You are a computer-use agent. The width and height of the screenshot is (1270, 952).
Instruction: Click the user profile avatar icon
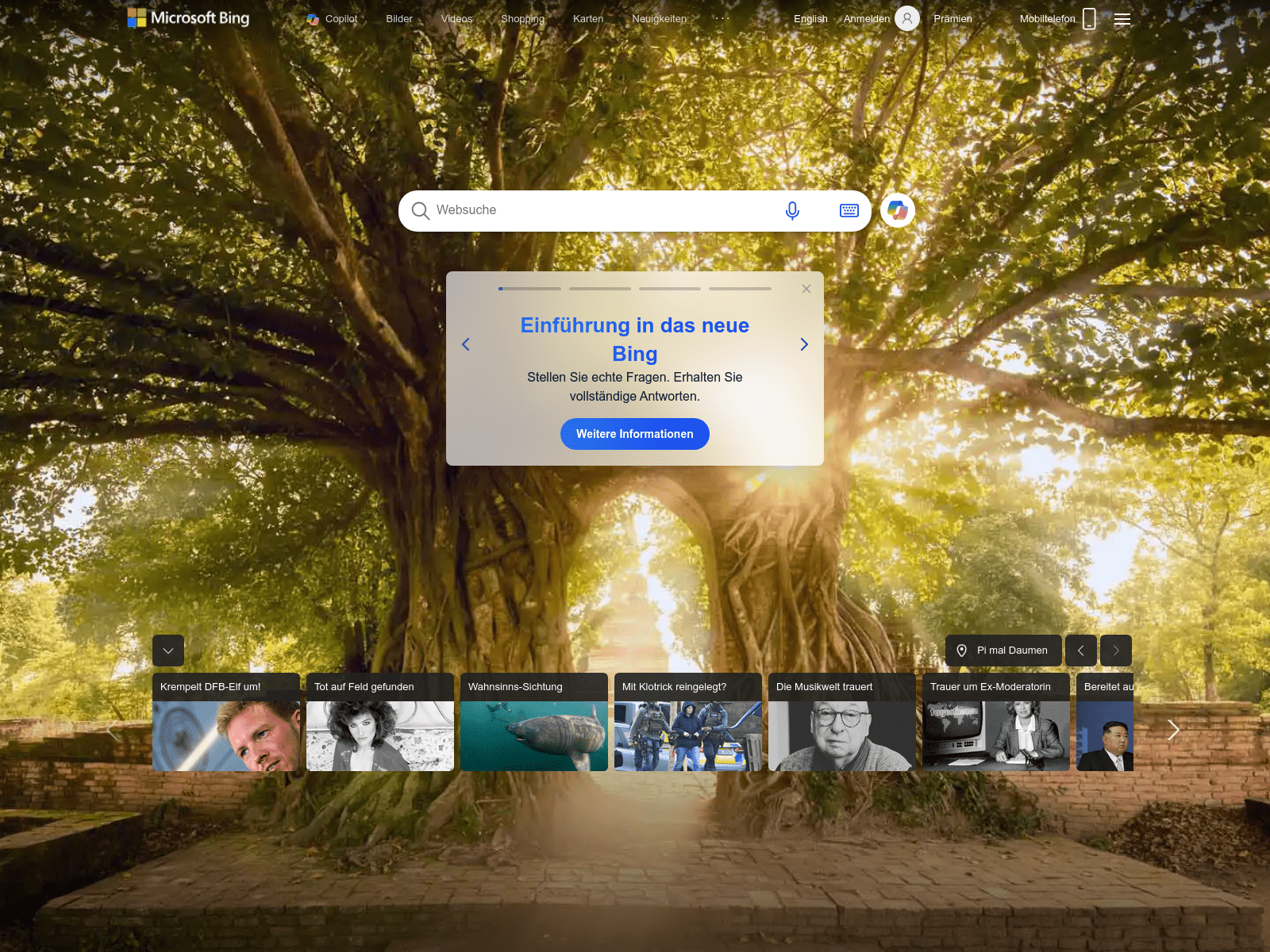click(907, 18)
